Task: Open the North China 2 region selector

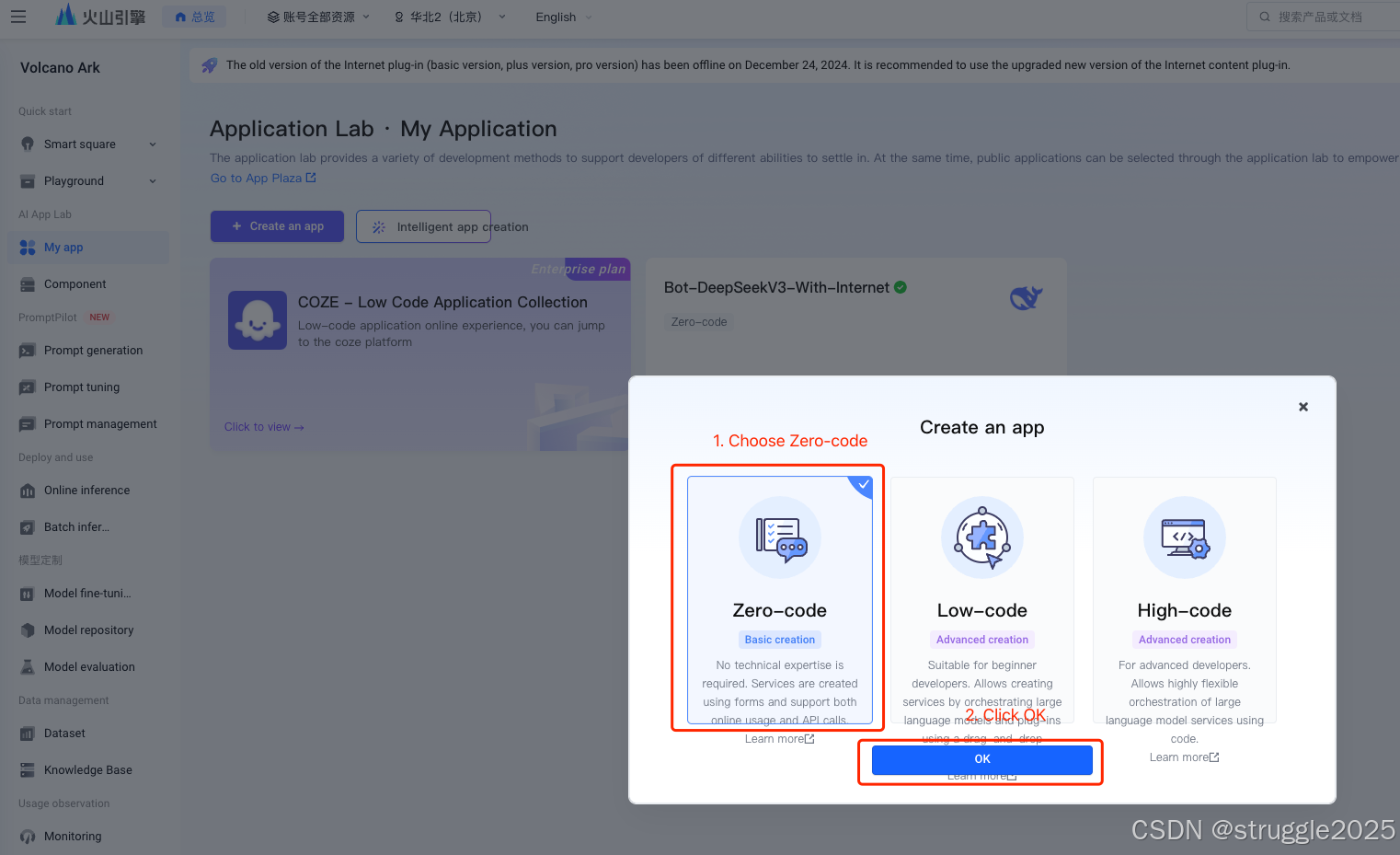Action: tap(450, 17)
